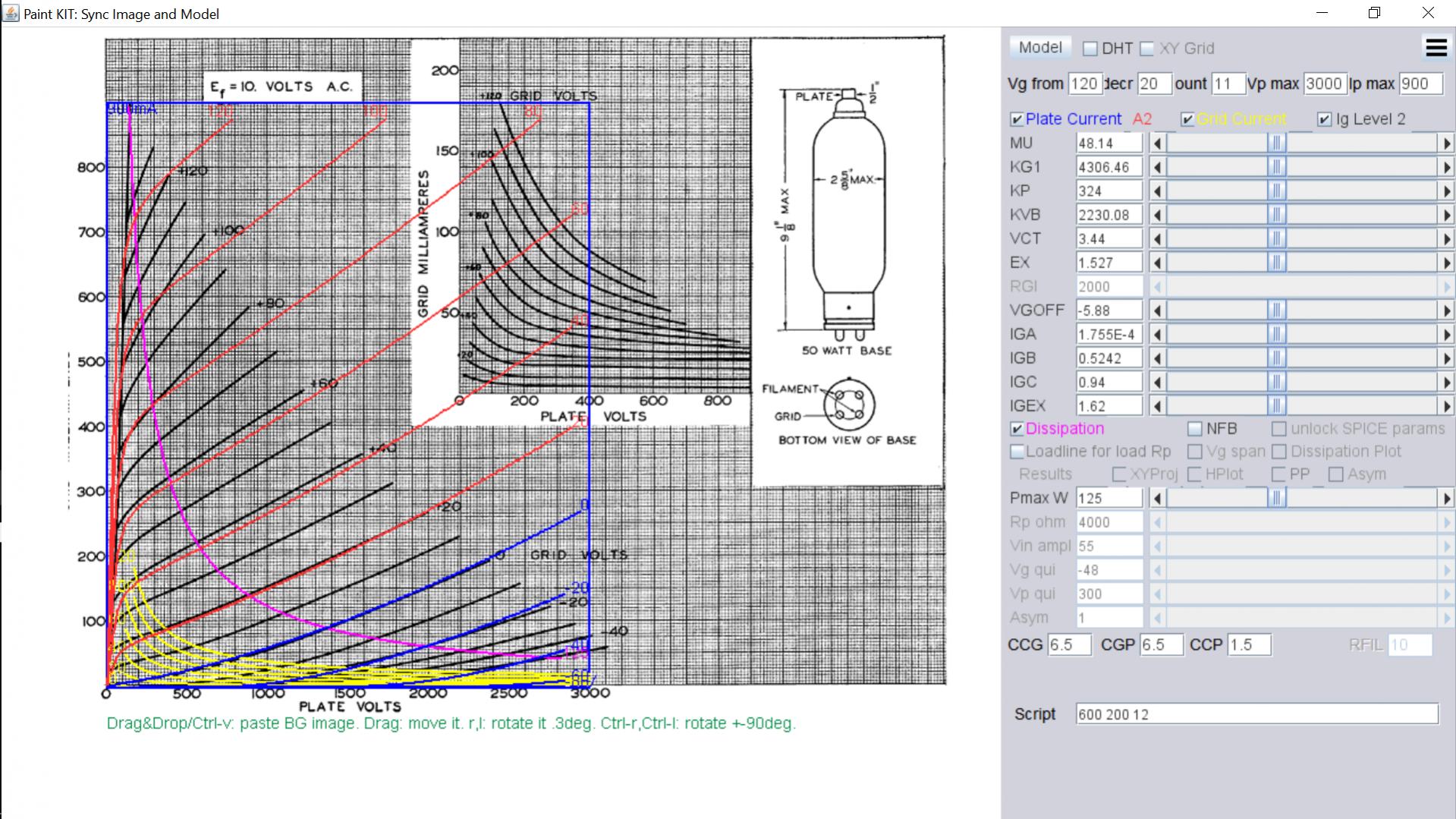Click the IGA value field 1.755E-4
This screenshot has height=819, width=1456.
[1109, 335]
